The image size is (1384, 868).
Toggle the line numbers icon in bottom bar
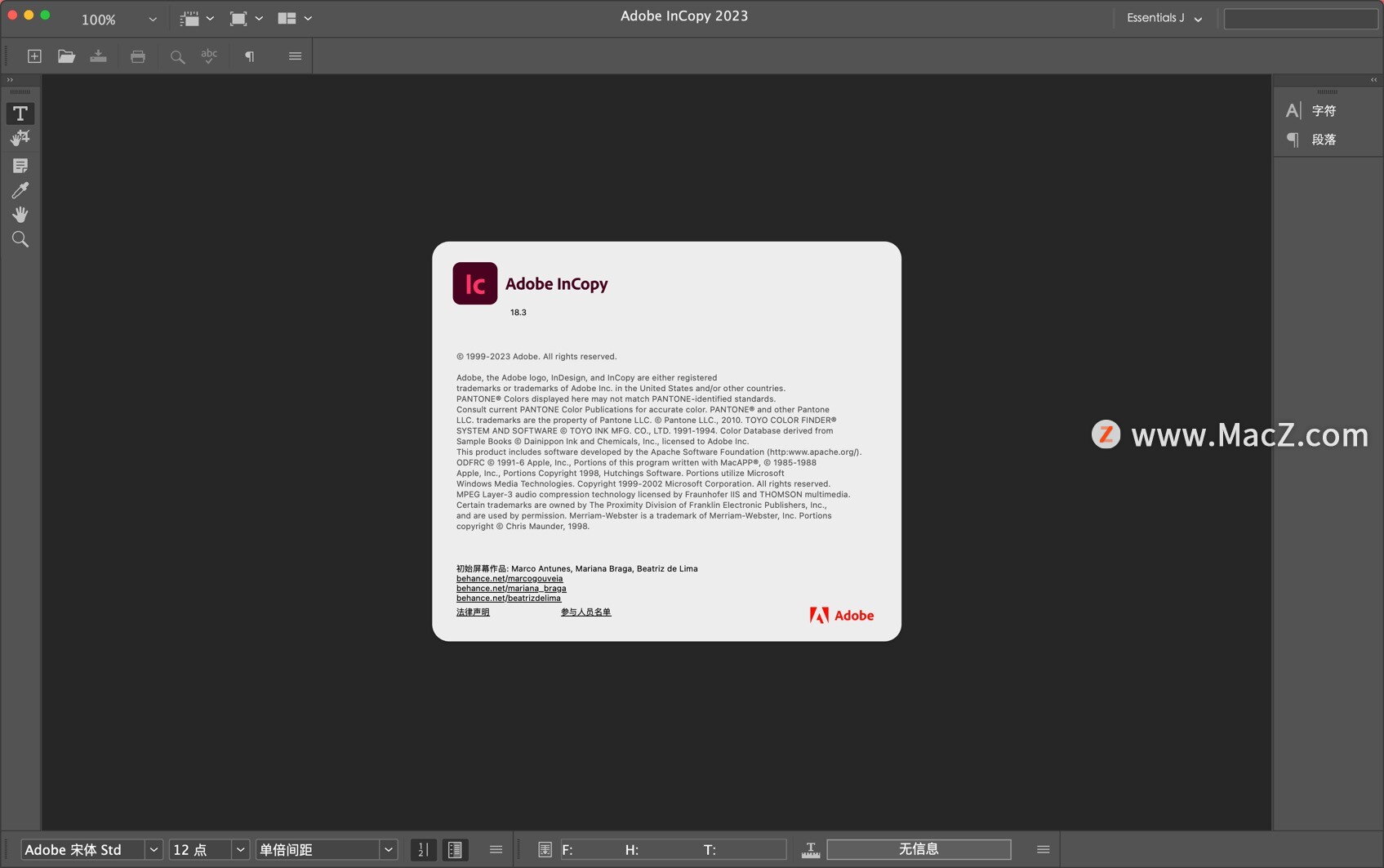click(423, 850)
